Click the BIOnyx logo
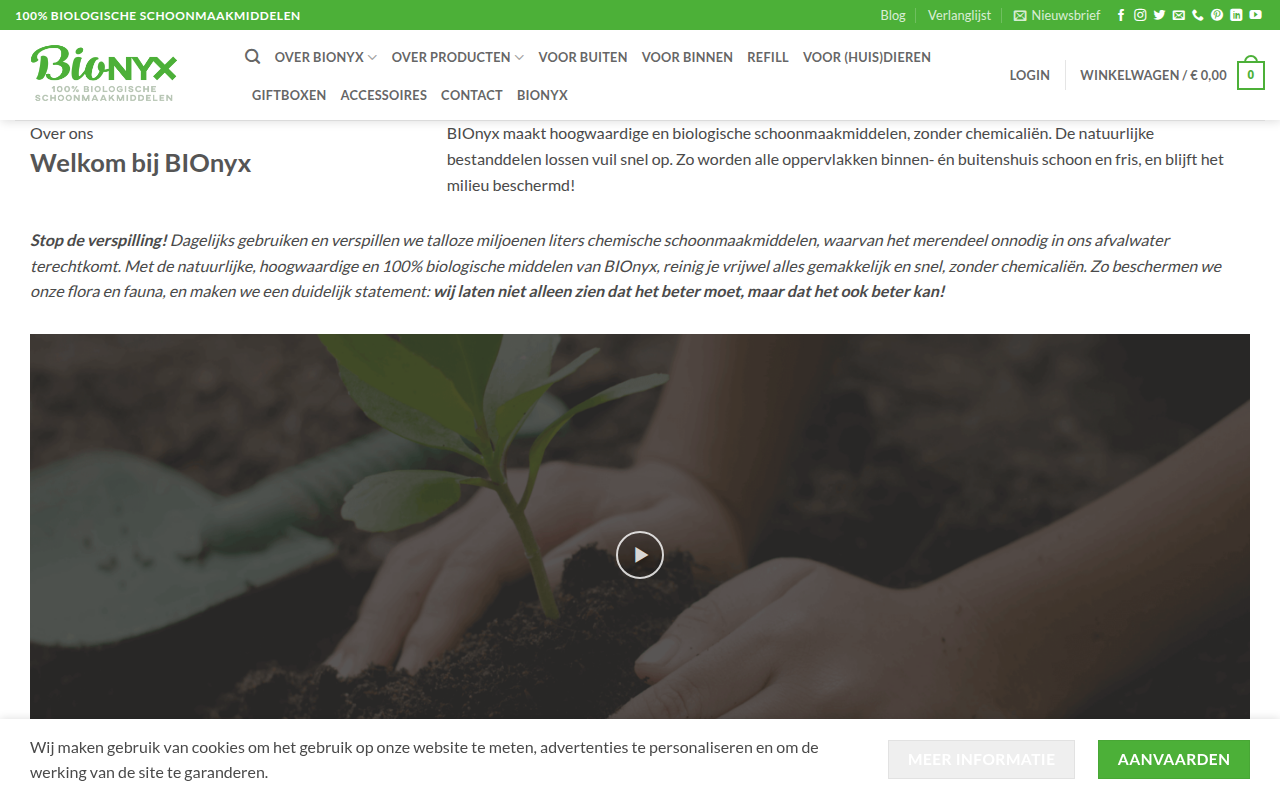 pyautogui.click(x=104, y=72)
